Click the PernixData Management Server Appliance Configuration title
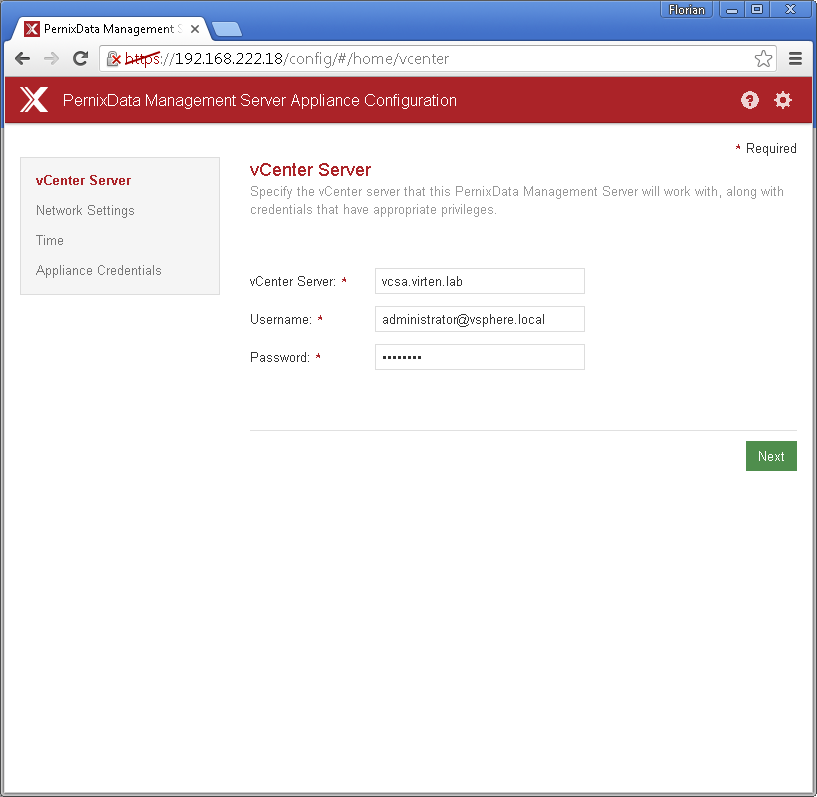The width and height of the screenshot is (817, 797). 259,100
